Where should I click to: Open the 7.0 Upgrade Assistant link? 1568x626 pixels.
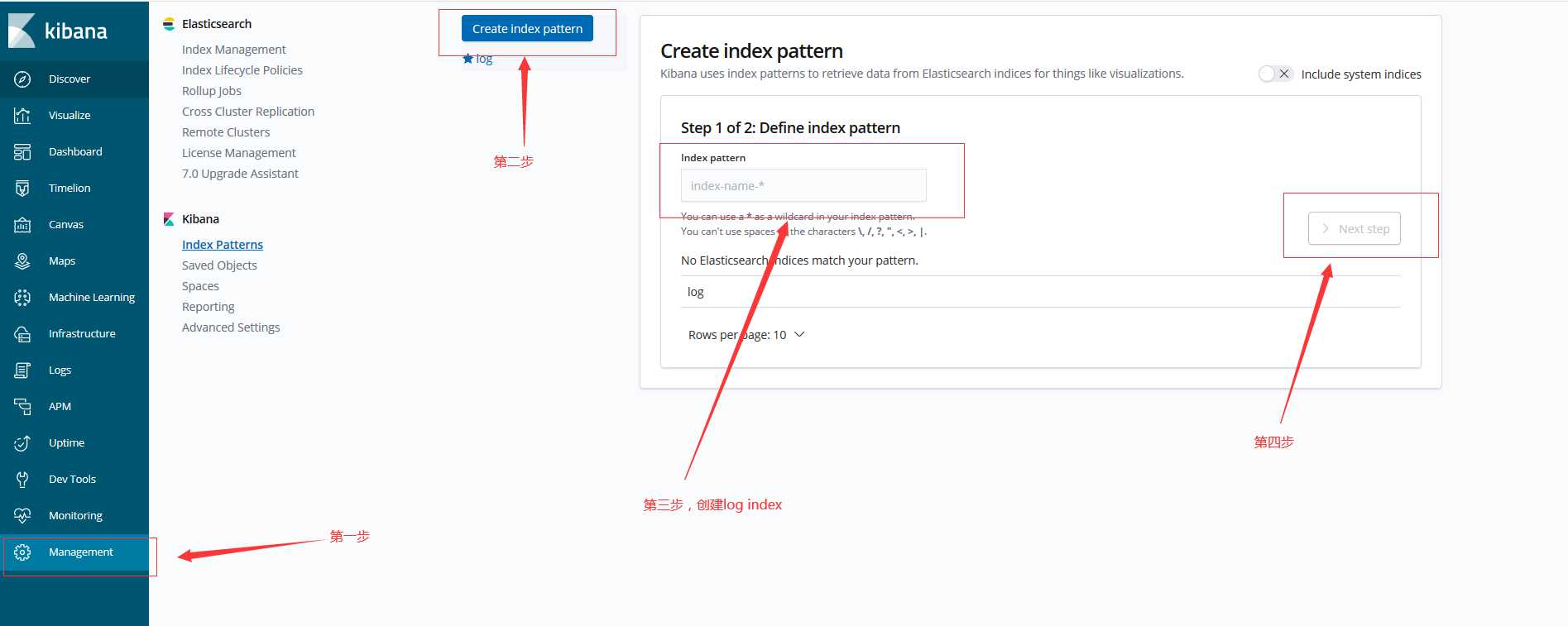[240, 174]
